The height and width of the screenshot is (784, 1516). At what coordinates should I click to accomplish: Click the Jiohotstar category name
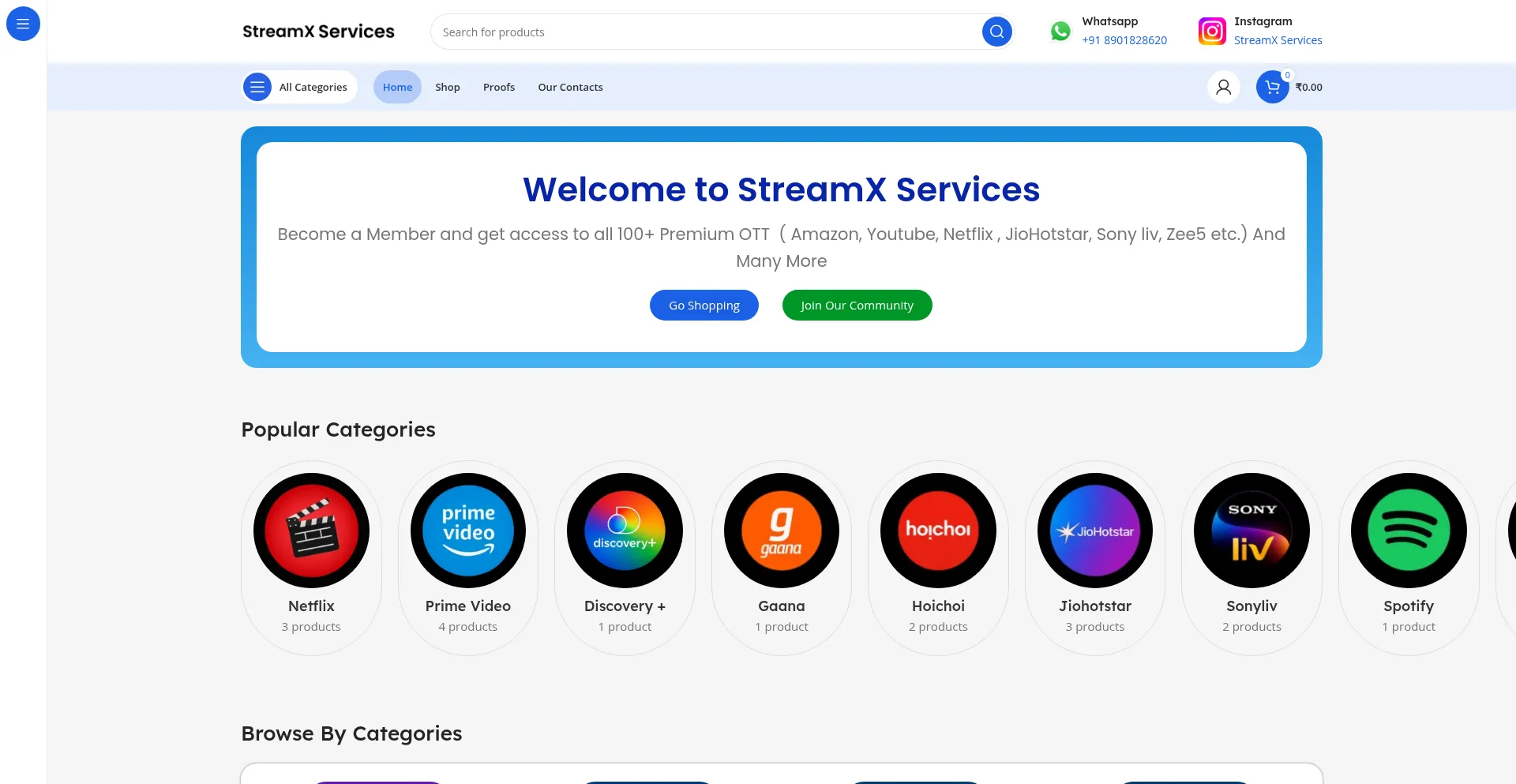[1095, 606]
